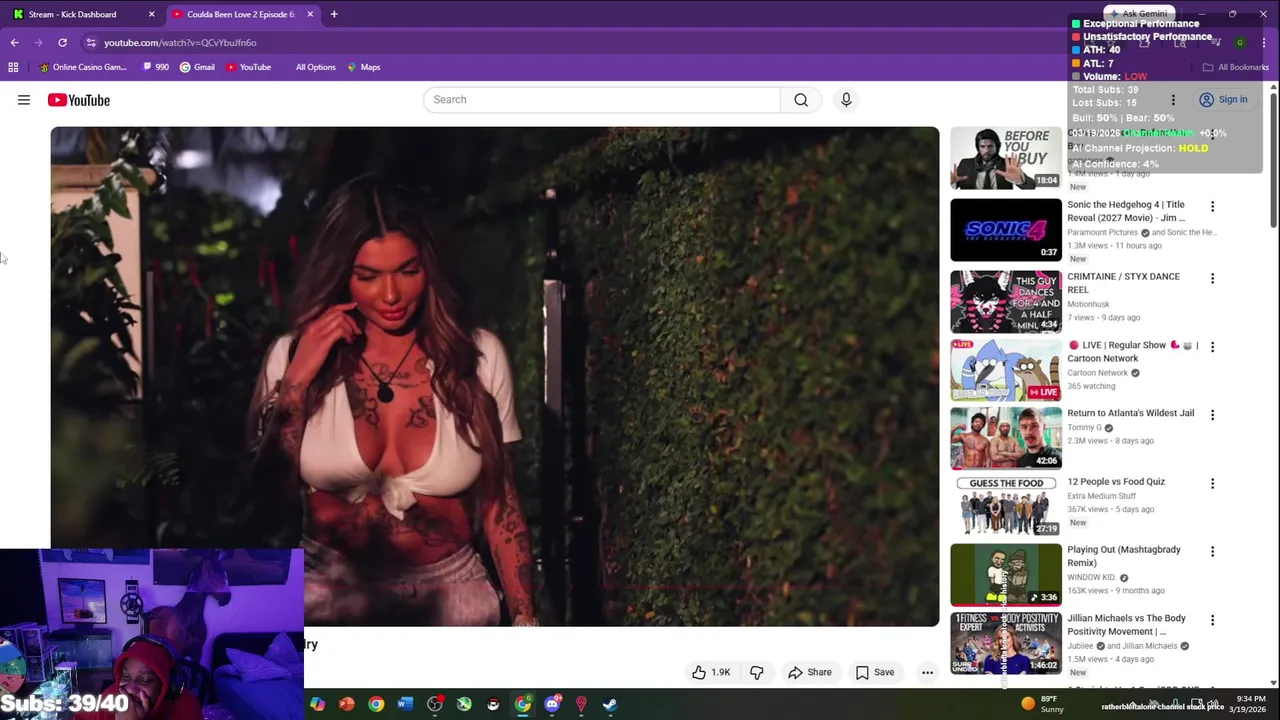This screenshot has width=1280, height=720.
Task: Click Extra Medium Stuff channel name
Action: point(1101,496)
